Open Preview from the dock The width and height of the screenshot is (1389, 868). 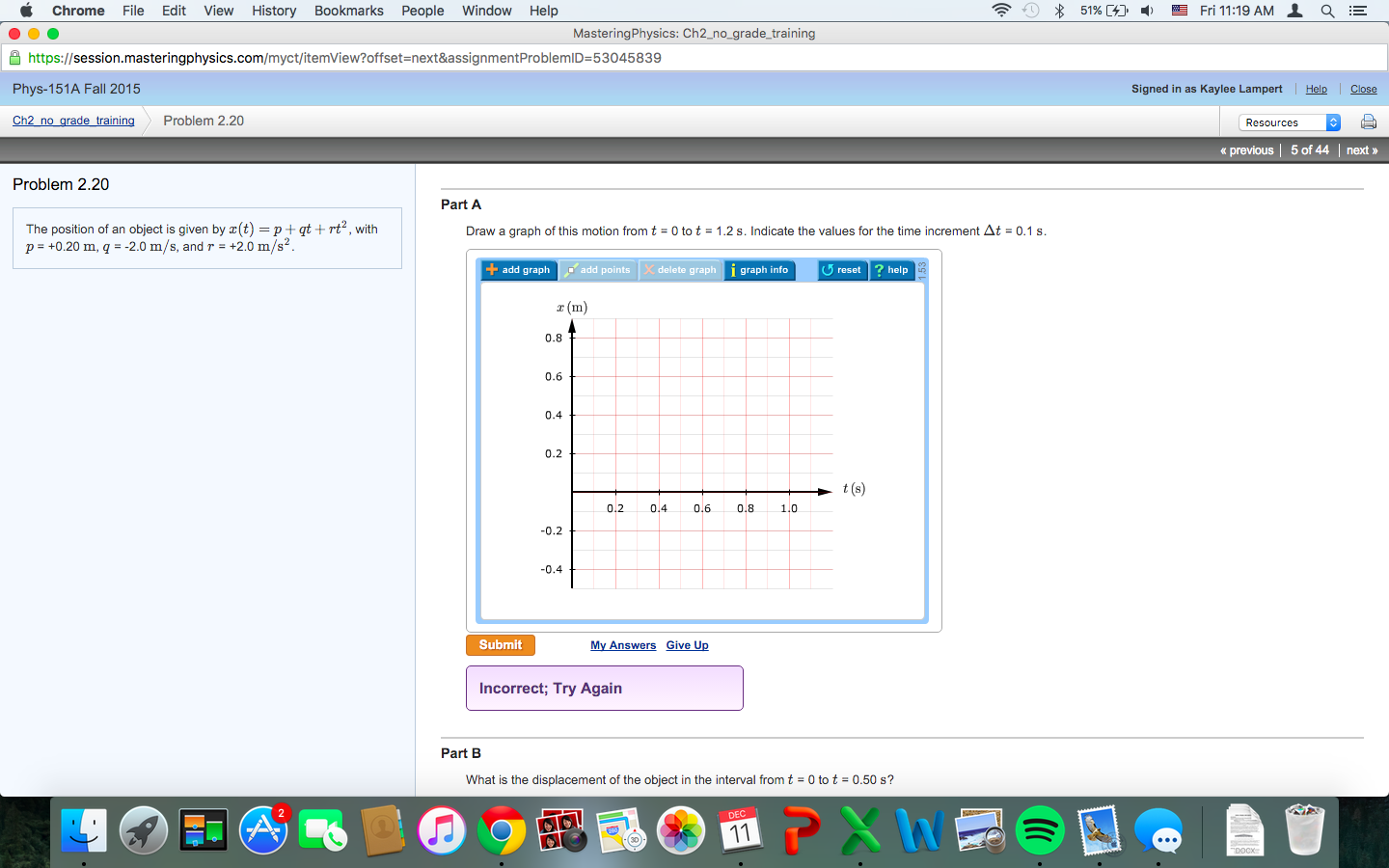pos(980,830)
